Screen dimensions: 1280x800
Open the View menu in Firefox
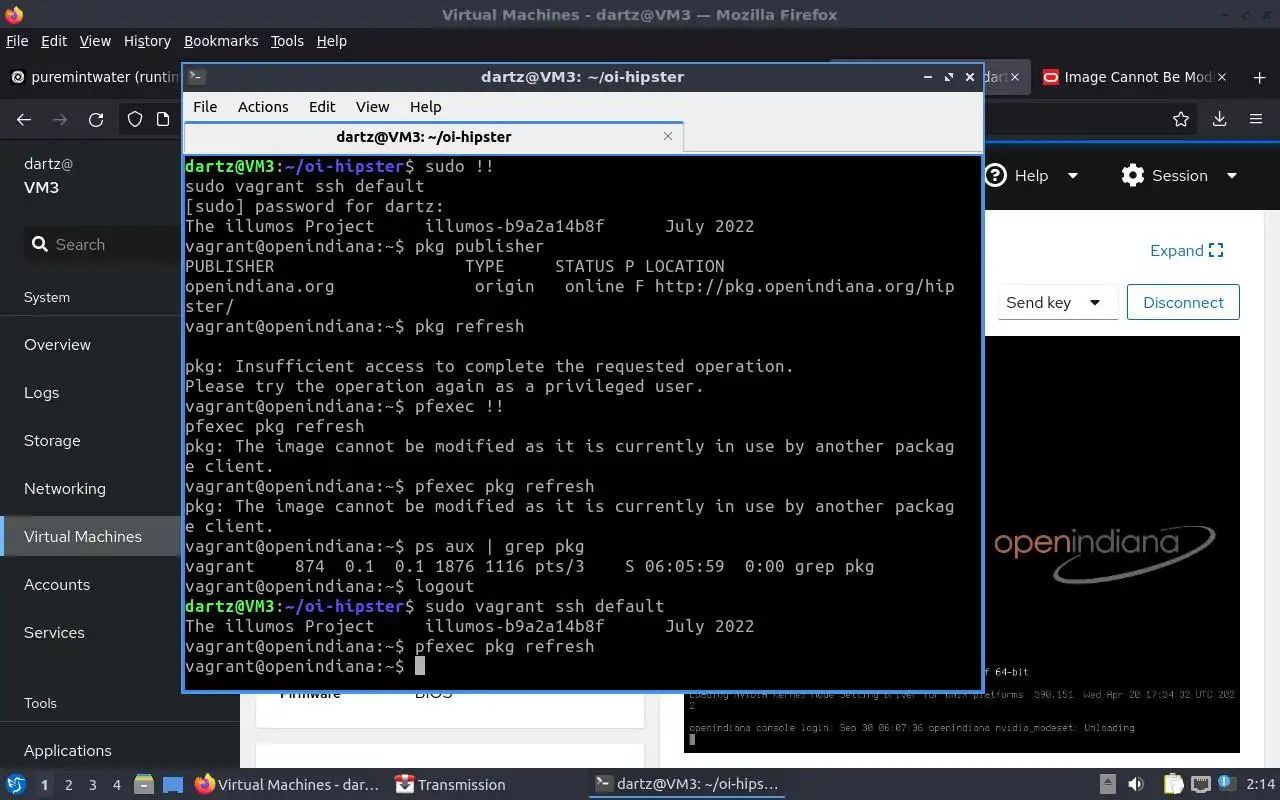click(x=95, y=41)
